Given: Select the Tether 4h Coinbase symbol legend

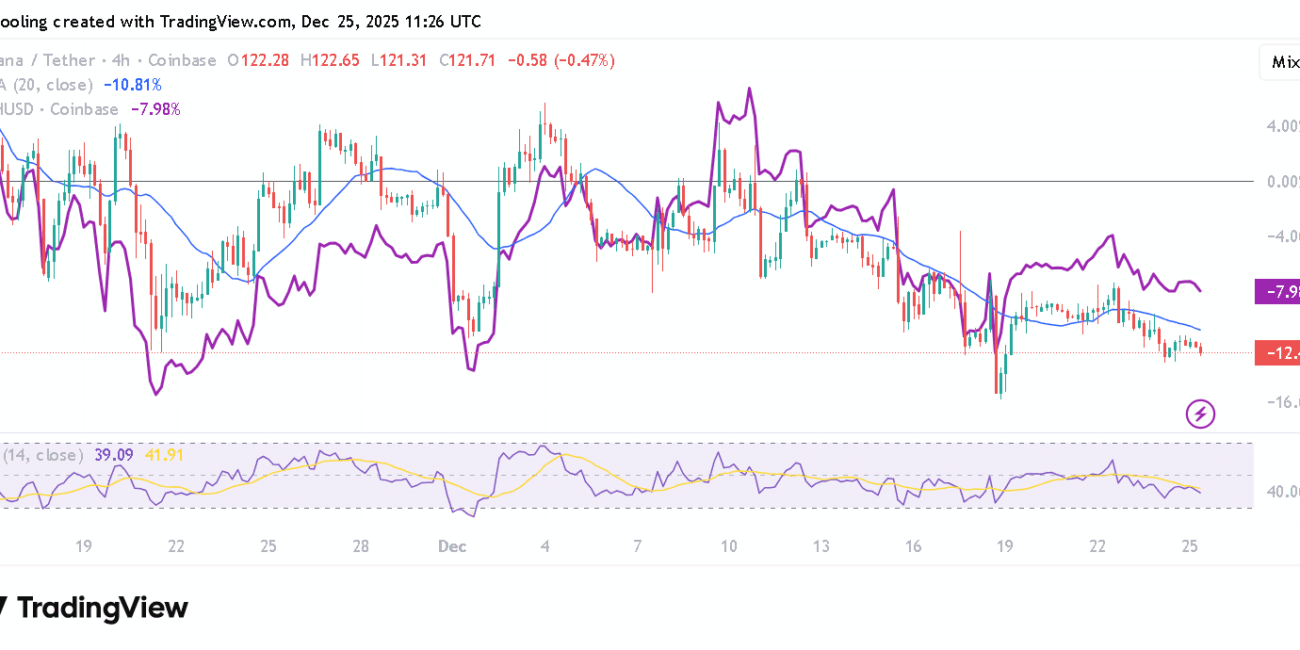Looking at the screenshot, I should (110, 60).
